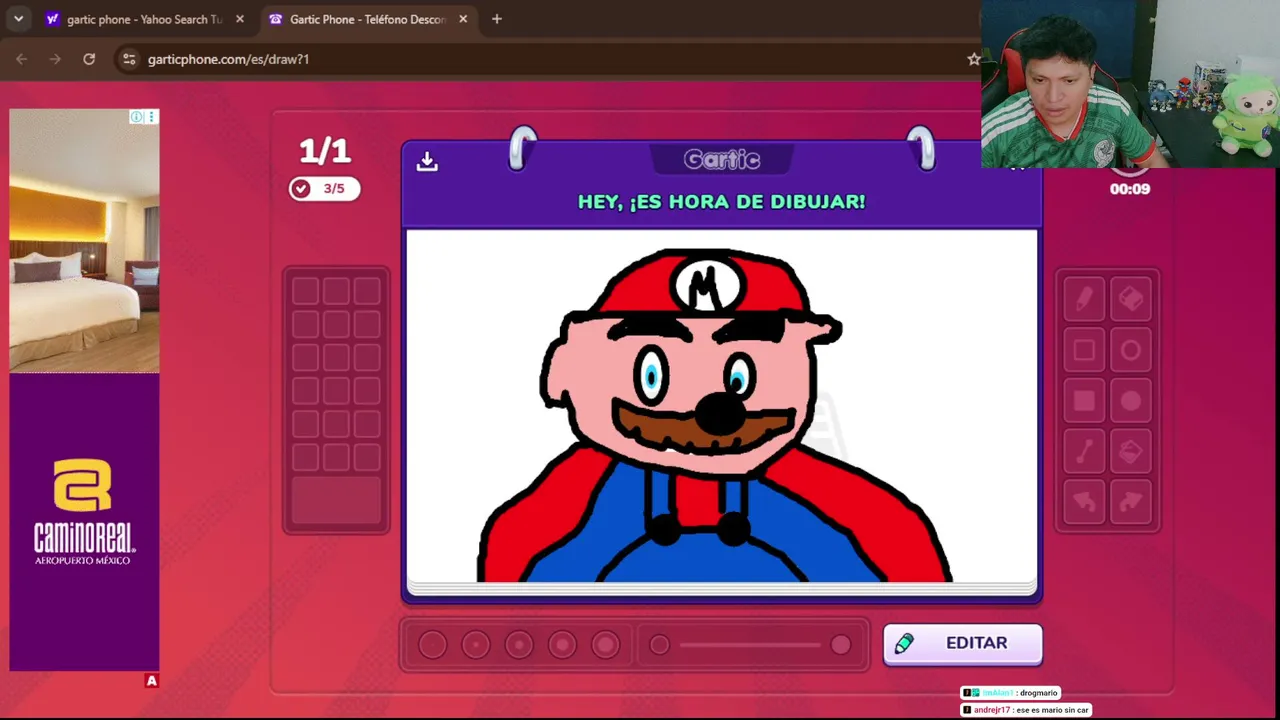Click the Gartic logo above the canvas
1280x720 pixels.
[722, 160]
